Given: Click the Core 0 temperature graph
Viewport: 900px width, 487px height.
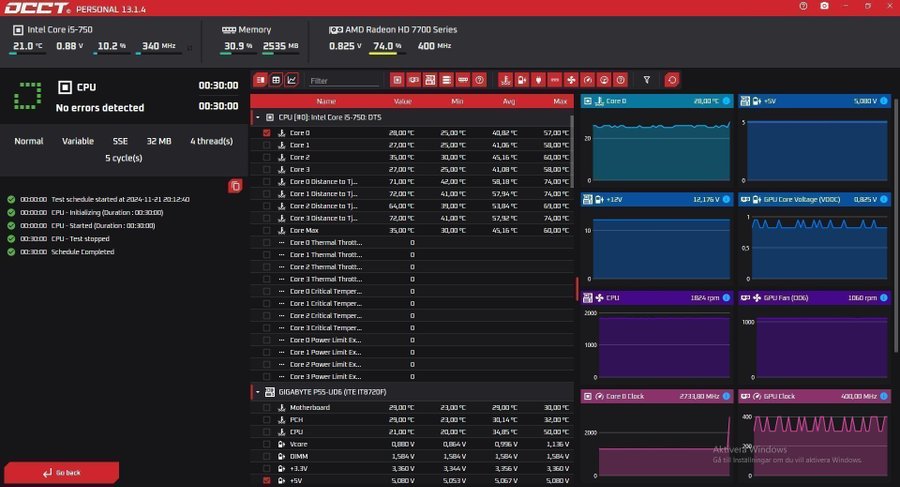Looking at the screenshot, I should coord(661,150).
